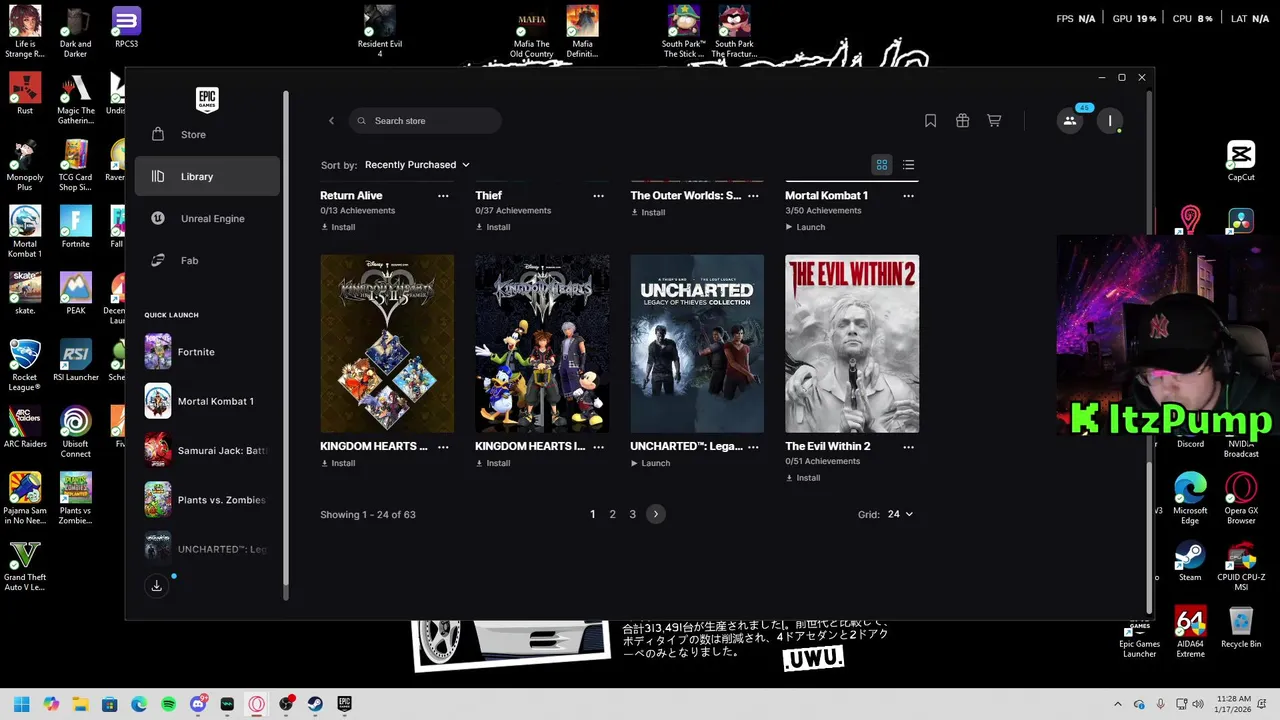1280x720 pixels.
Task: Open Rocket League desktop shortcut
Action: (25, 366)
